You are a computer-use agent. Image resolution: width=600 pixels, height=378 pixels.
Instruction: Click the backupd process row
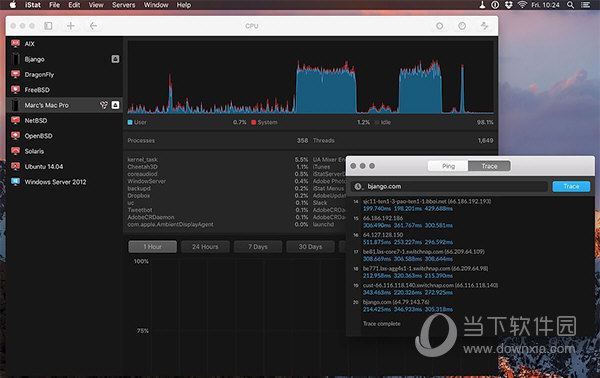218,188
